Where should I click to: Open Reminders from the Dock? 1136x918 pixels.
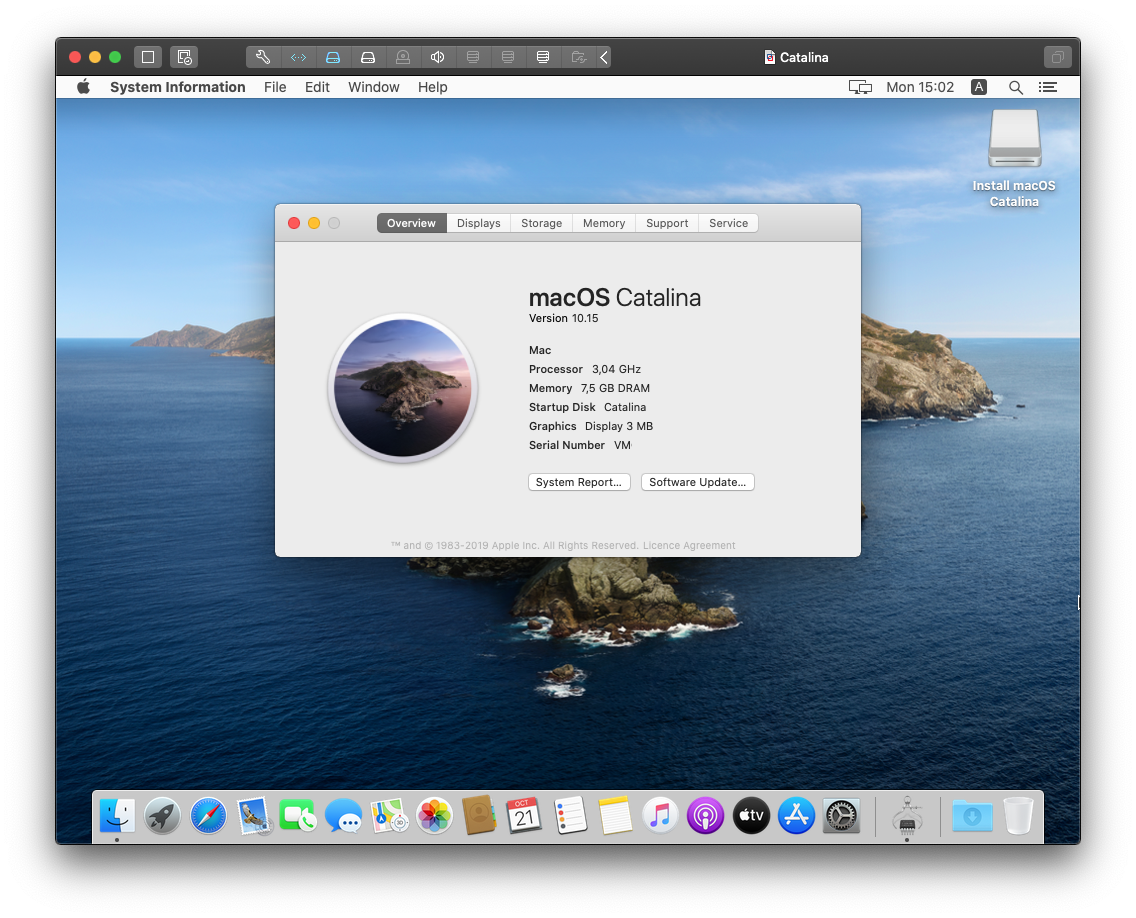point(570,816)
